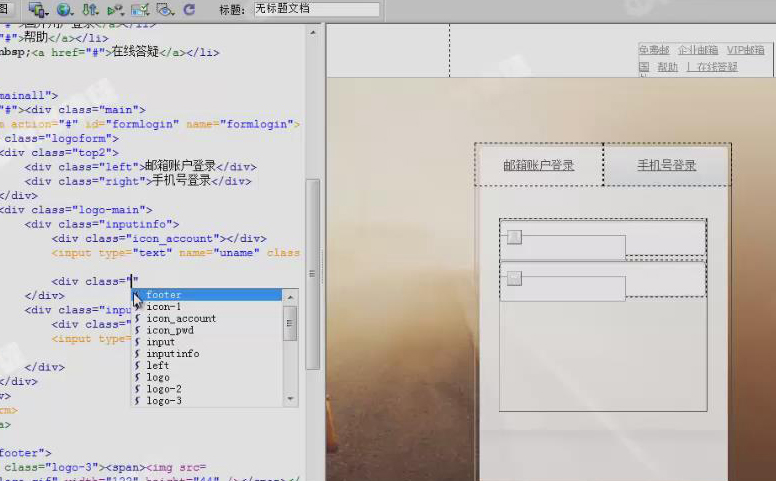This screenshot has width=776, height=481.
Task: Pick "inputinfo" from the class suggestions
Action: click(x=172, y=354)
